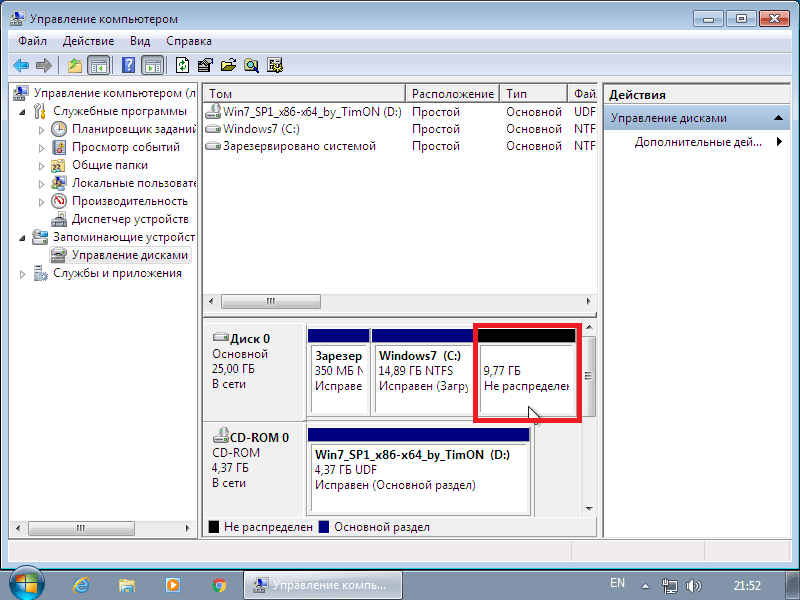The image size is (800, 600).
Task: Select Производительность in the tree
Action: coord(130,201)
